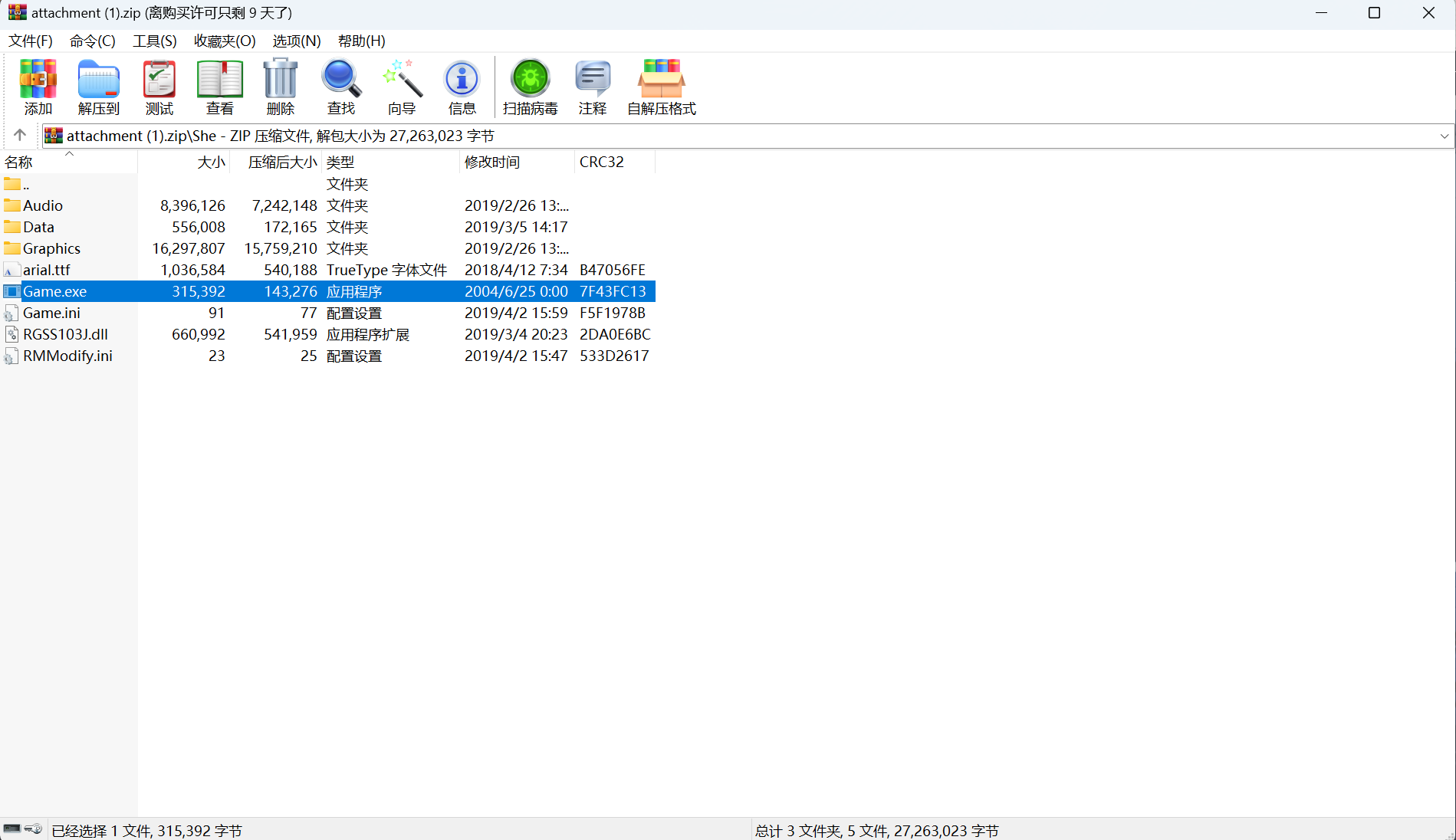
Task: Sort by 类型 column header
Action: [x=391, y=162]
